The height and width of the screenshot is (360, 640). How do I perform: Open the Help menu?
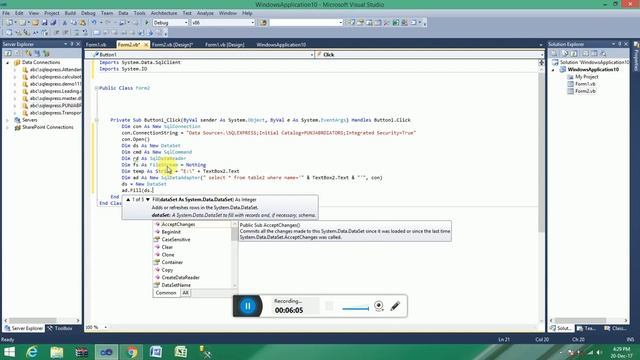[x=247, y=13]
